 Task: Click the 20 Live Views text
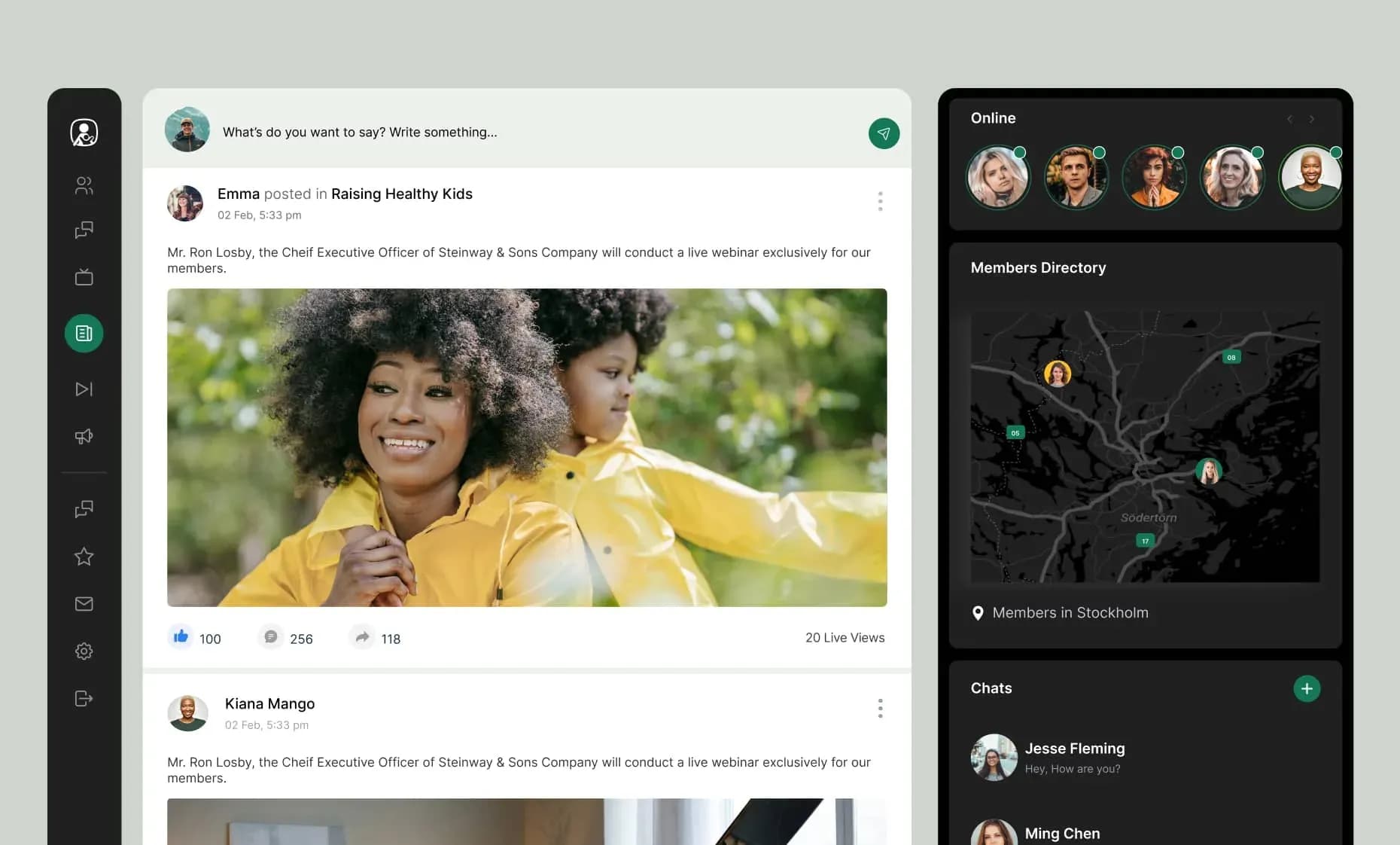coord(845,638)
